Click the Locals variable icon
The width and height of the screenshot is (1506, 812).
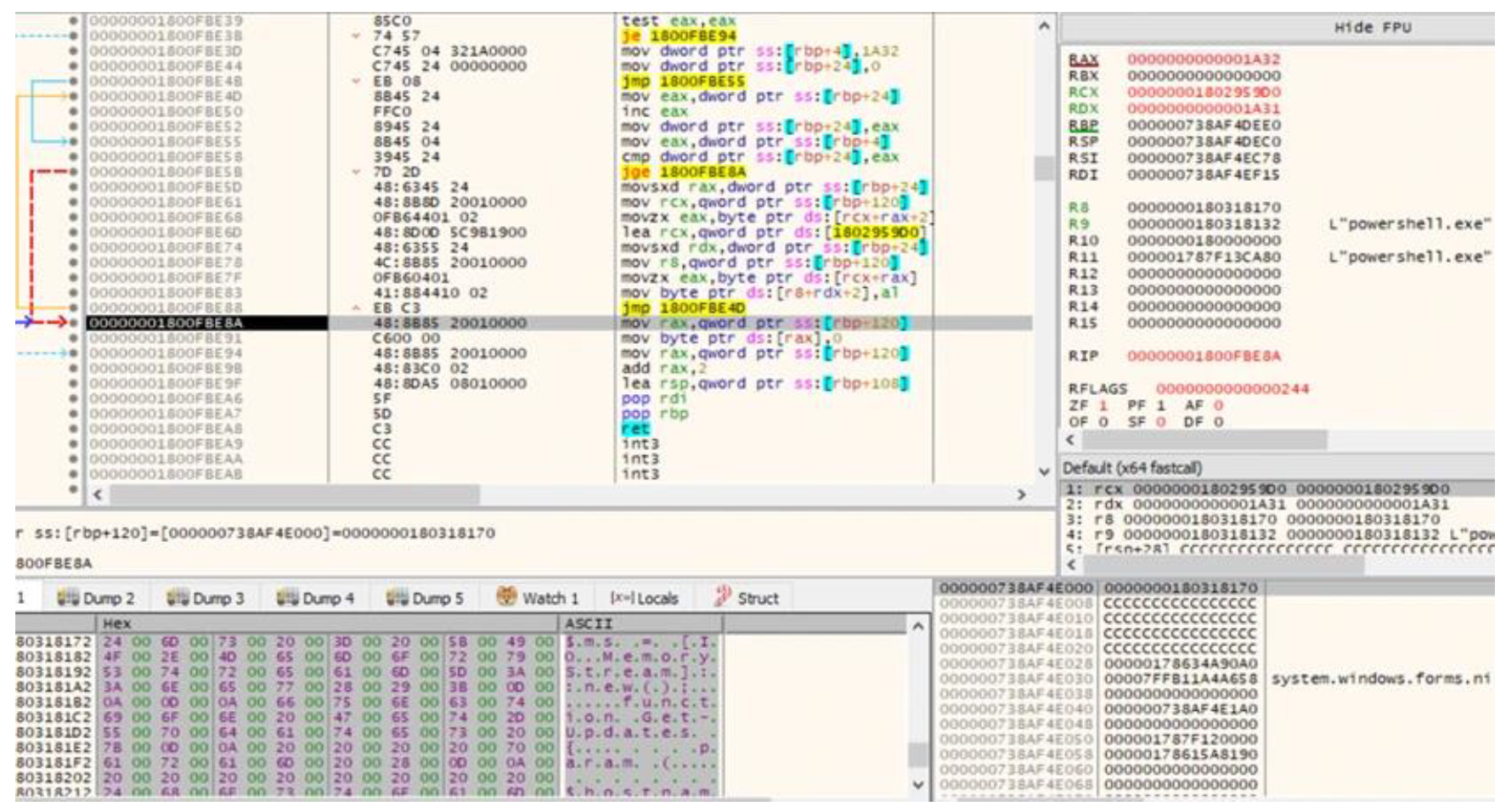coord(621,598)
